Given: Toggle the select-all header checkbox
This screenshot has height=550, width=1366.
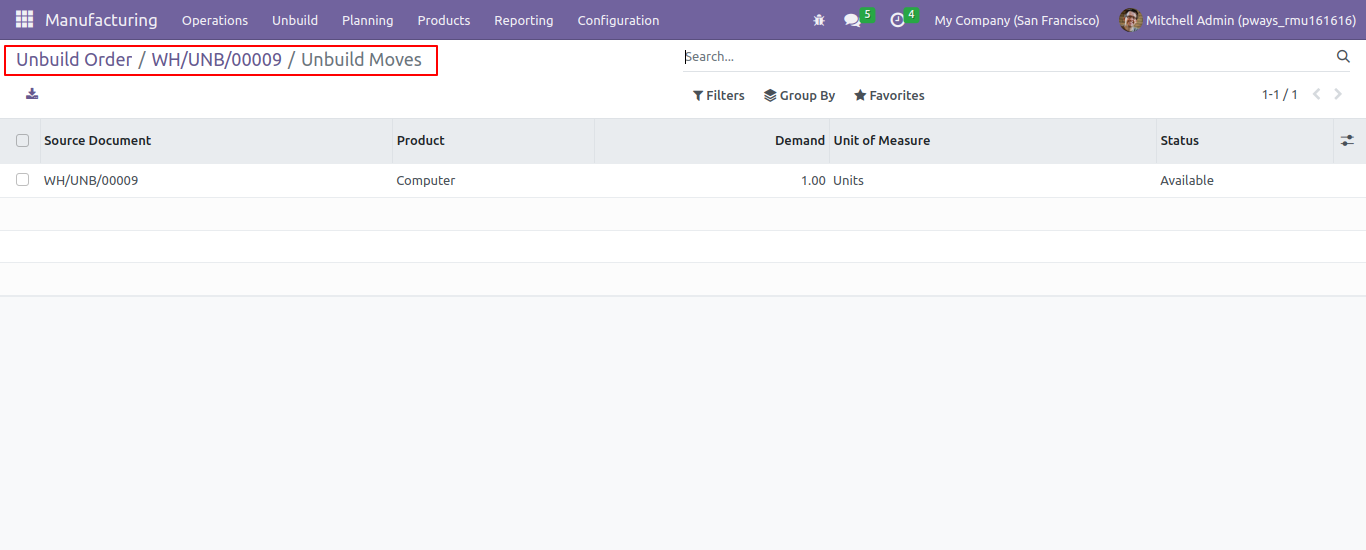Looking at the screenshot, I should (x=22, y=141).
